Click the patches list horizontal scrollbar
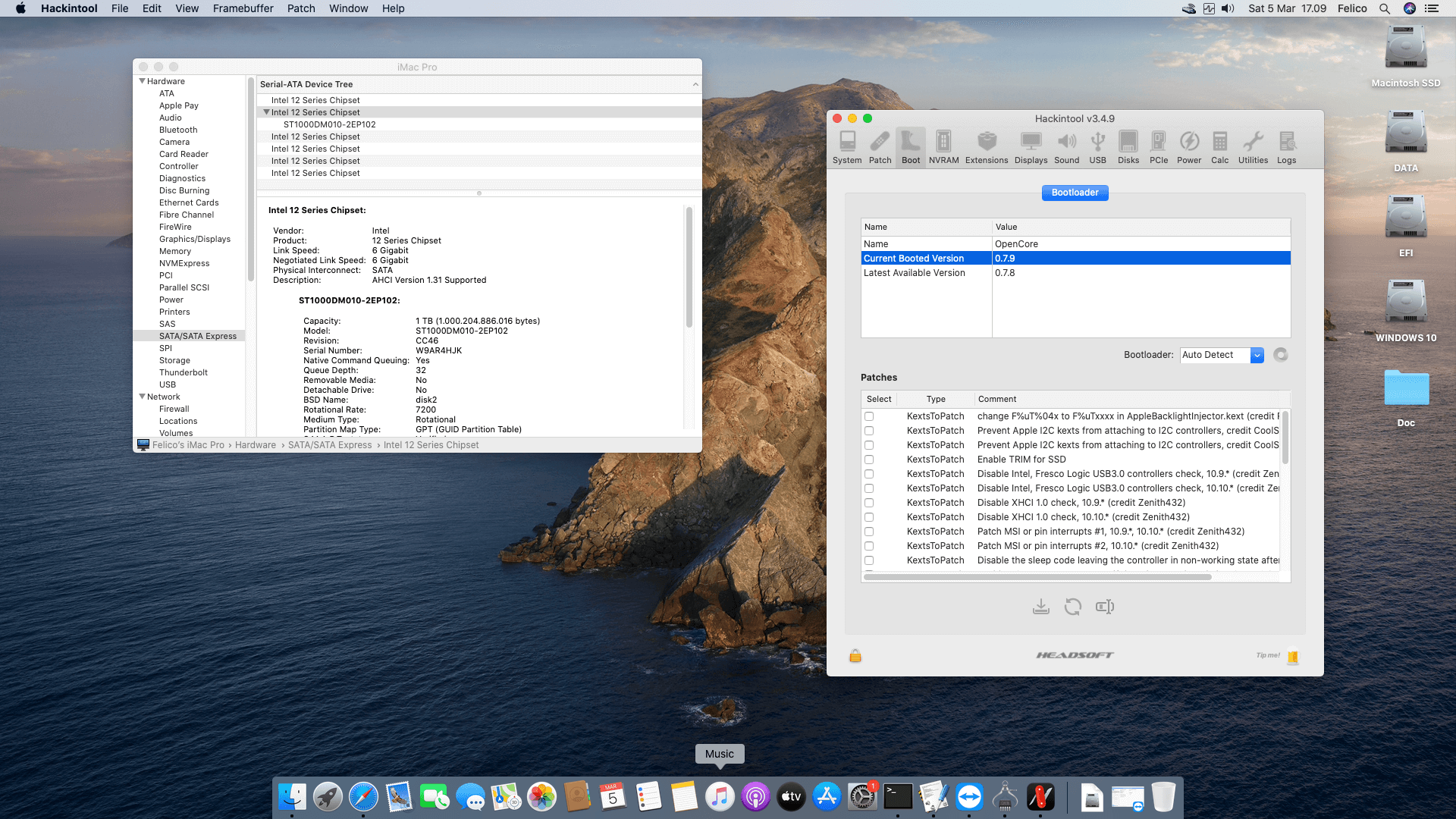The image size is (1456, 819). click(x=1037, y=577)
